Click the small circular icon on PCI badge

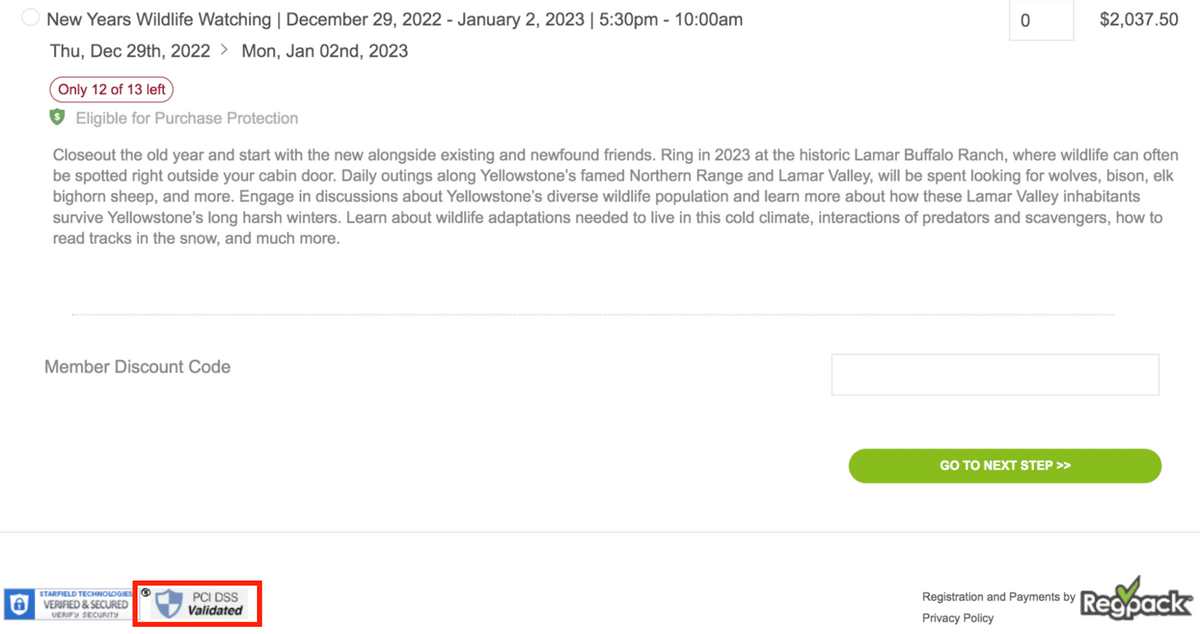(x=147, y=591)
